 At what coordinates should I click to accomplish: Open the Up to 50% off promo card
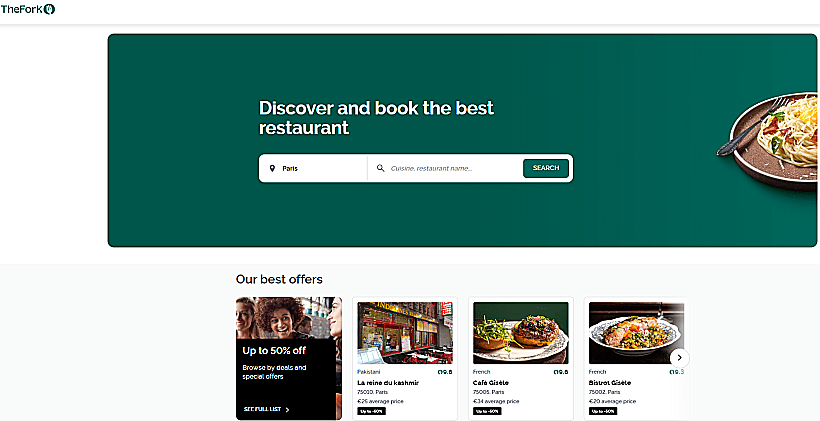coord(289,358)
